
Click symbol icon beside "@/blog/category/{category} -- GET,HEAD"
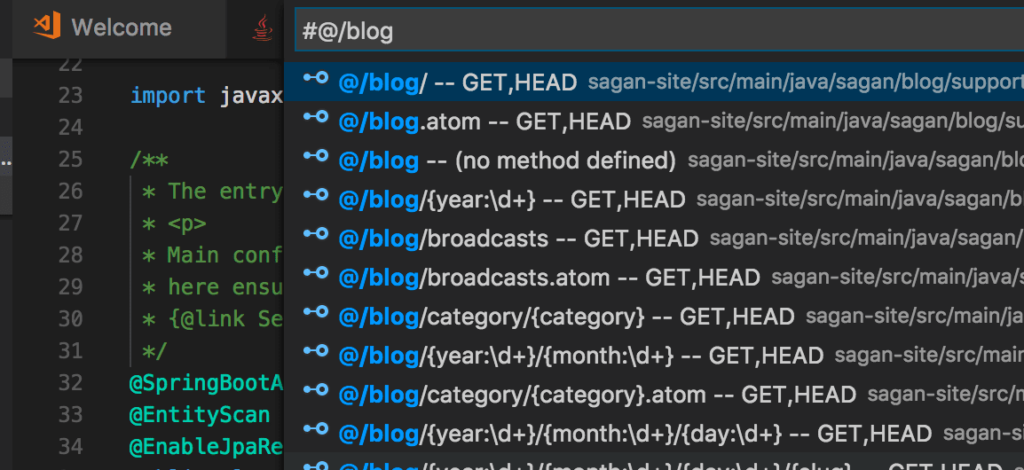click(316, 315)
